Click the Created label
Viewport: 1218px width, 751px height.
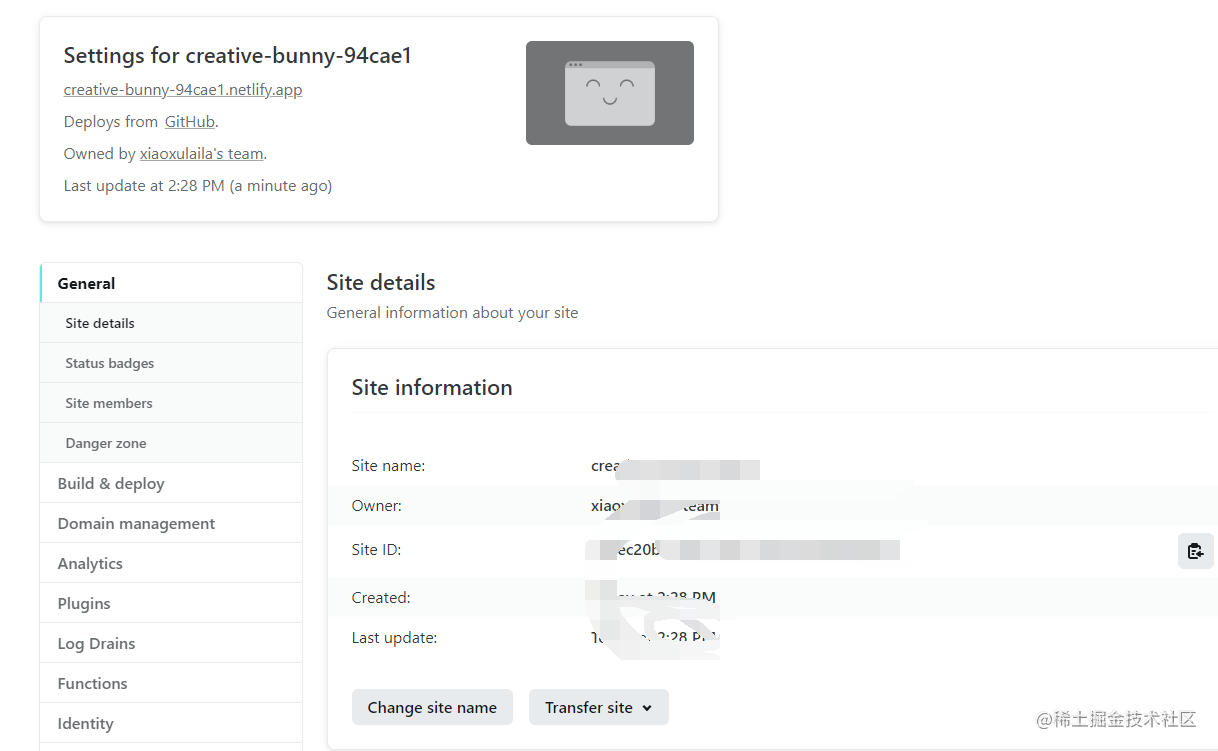381,597
